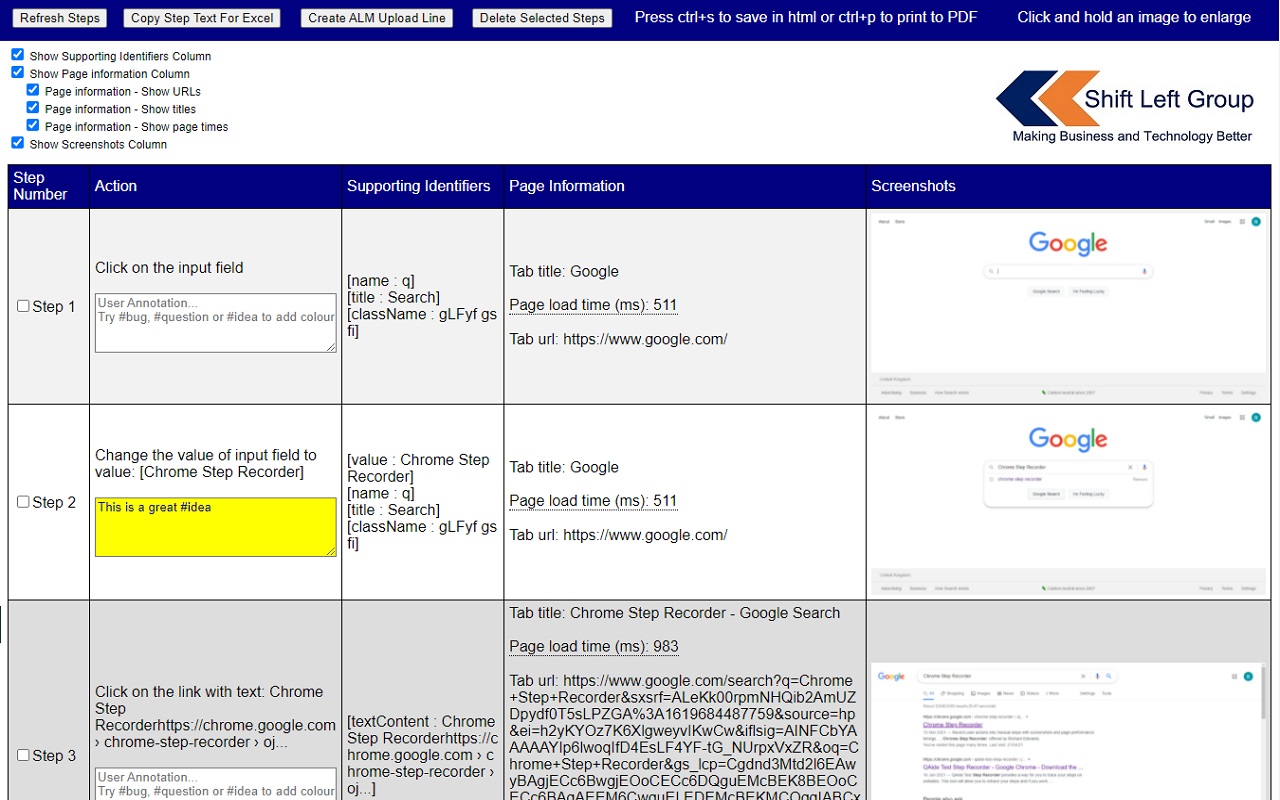Toggle Show Supporting Identifiers Column checkbox
This screenshot has height=800, width=1280.
(17, 55)
